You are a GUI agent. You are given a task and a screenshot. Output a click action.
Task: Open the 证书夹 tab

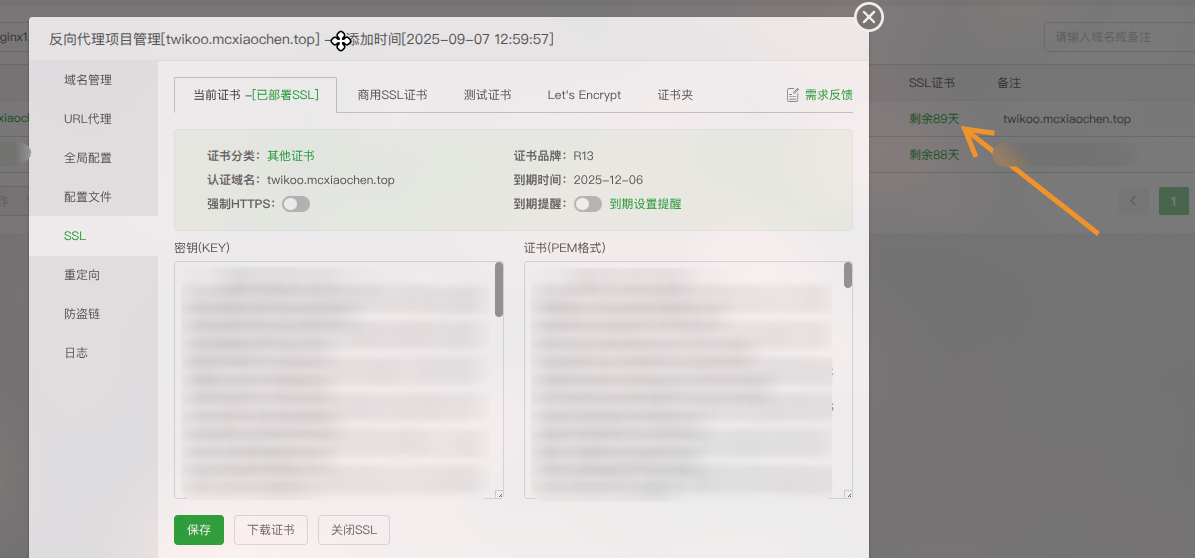[x=675, y=95]
